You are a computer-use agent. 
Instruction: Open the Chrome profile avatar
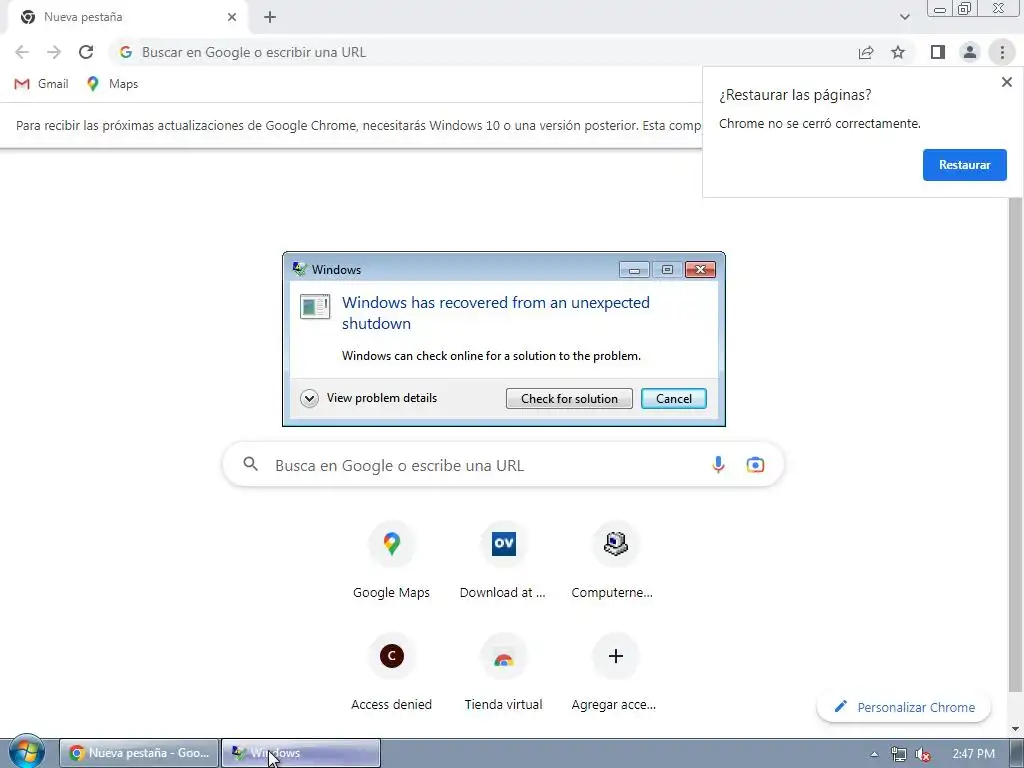click(970, 52)
